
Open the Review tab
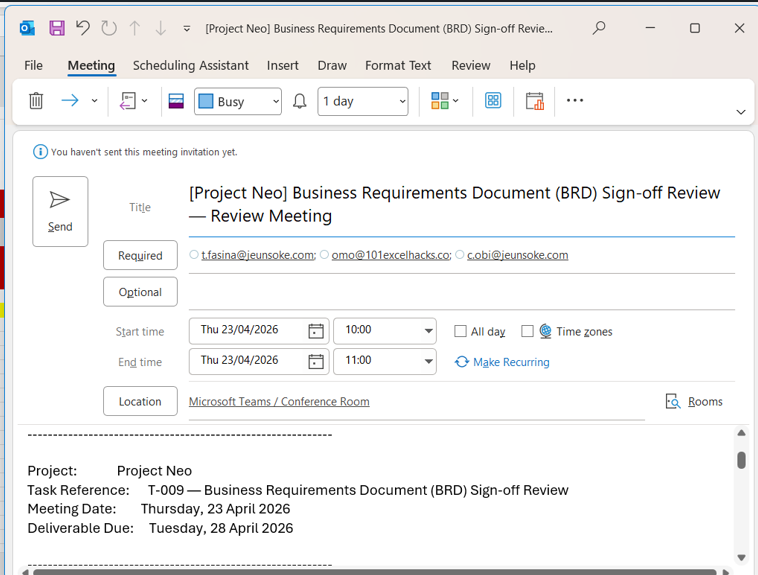click(x=471, y=65)
